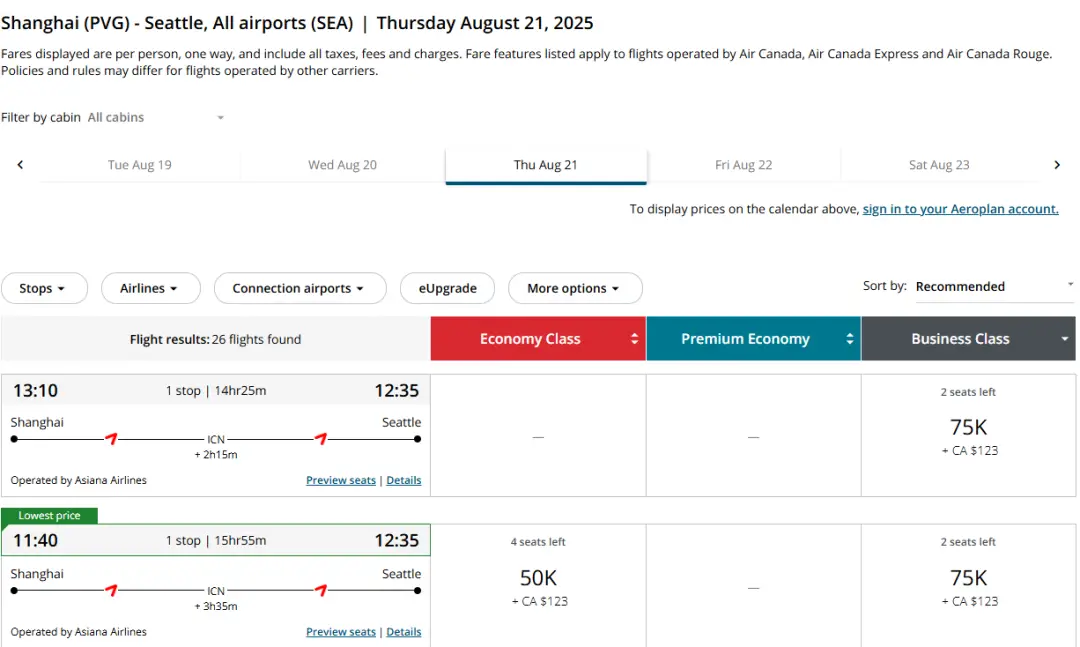The image size is (1080, 647).
Task: Preview seats for the 13:10 flight
Action: pos(341,480)
